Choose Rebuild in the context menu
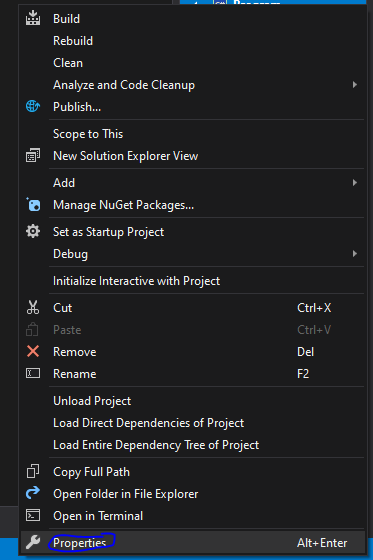373x560 pixels. (x=192, y=41)
